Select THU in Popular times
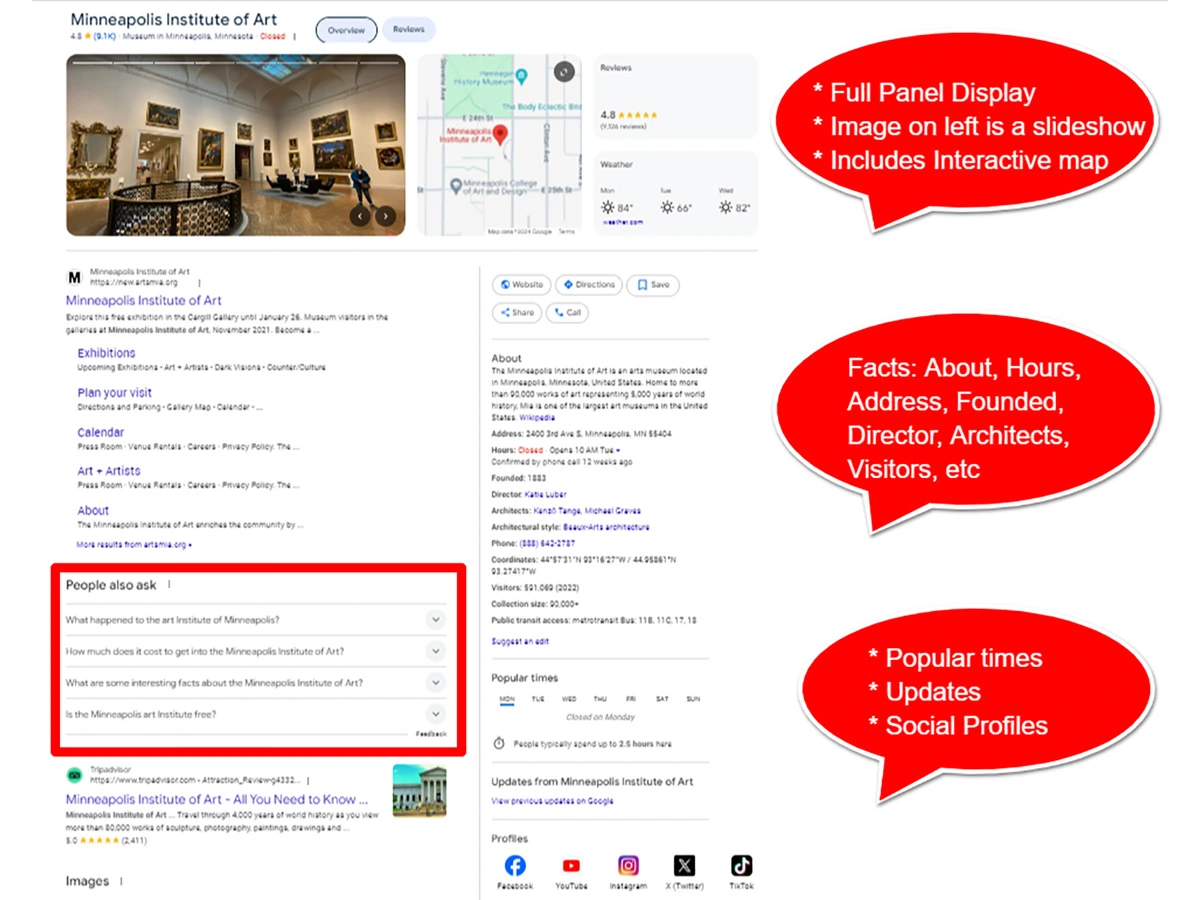The width and height of the screenshot is (1200, 900). [x=600, y=699]
